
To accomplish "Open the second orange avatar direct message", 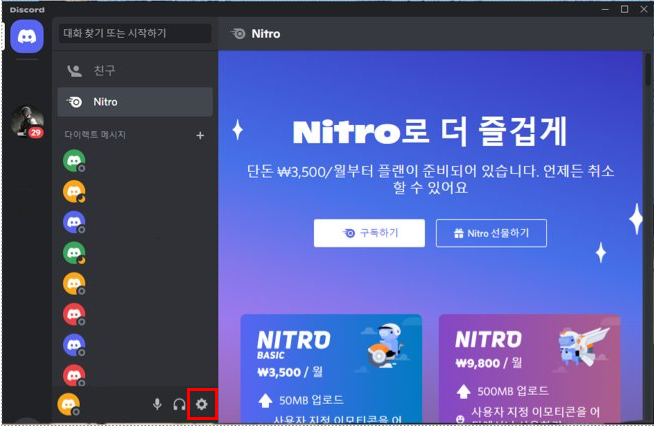I will [74, 284].
